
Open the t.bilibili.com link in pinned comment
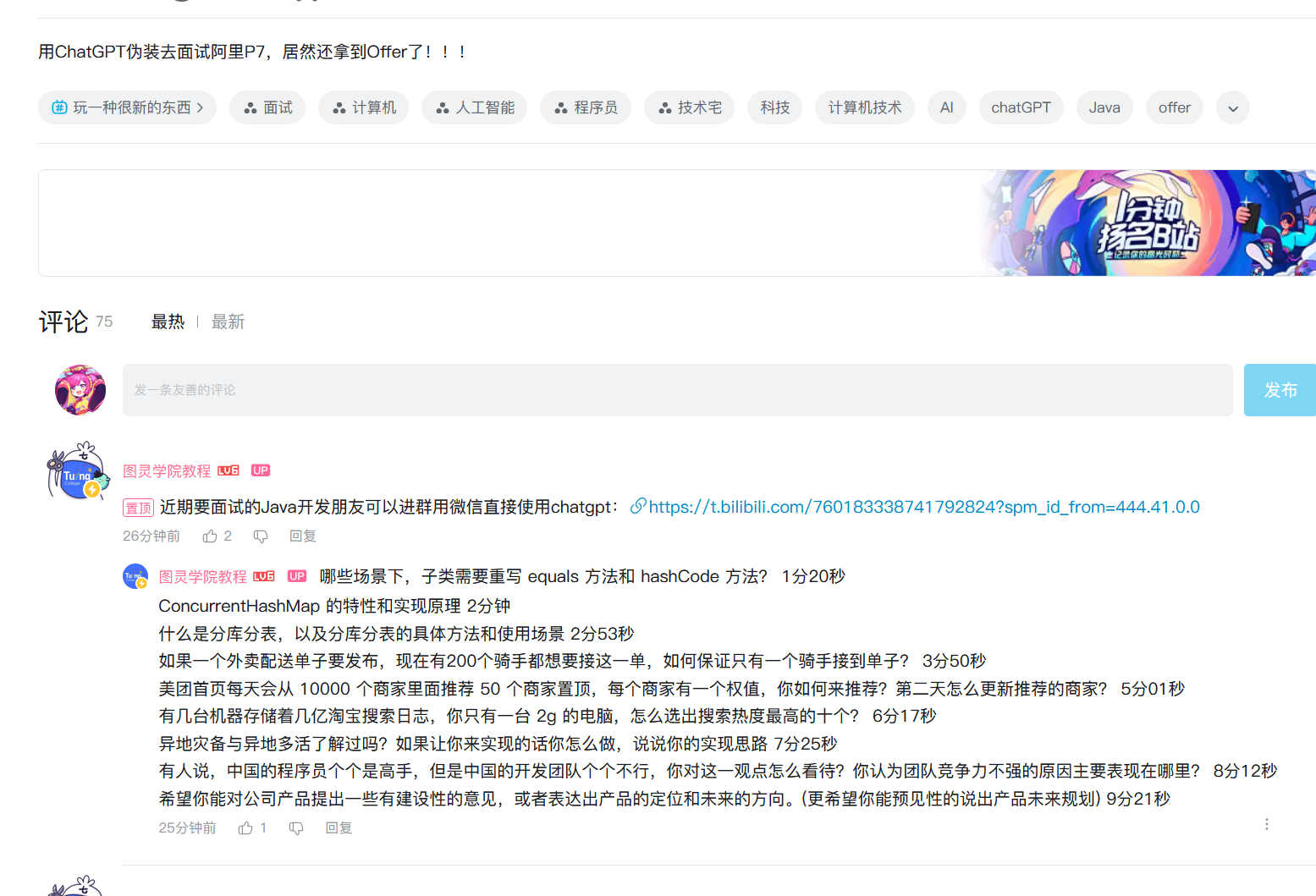click(x=915, y=507)
